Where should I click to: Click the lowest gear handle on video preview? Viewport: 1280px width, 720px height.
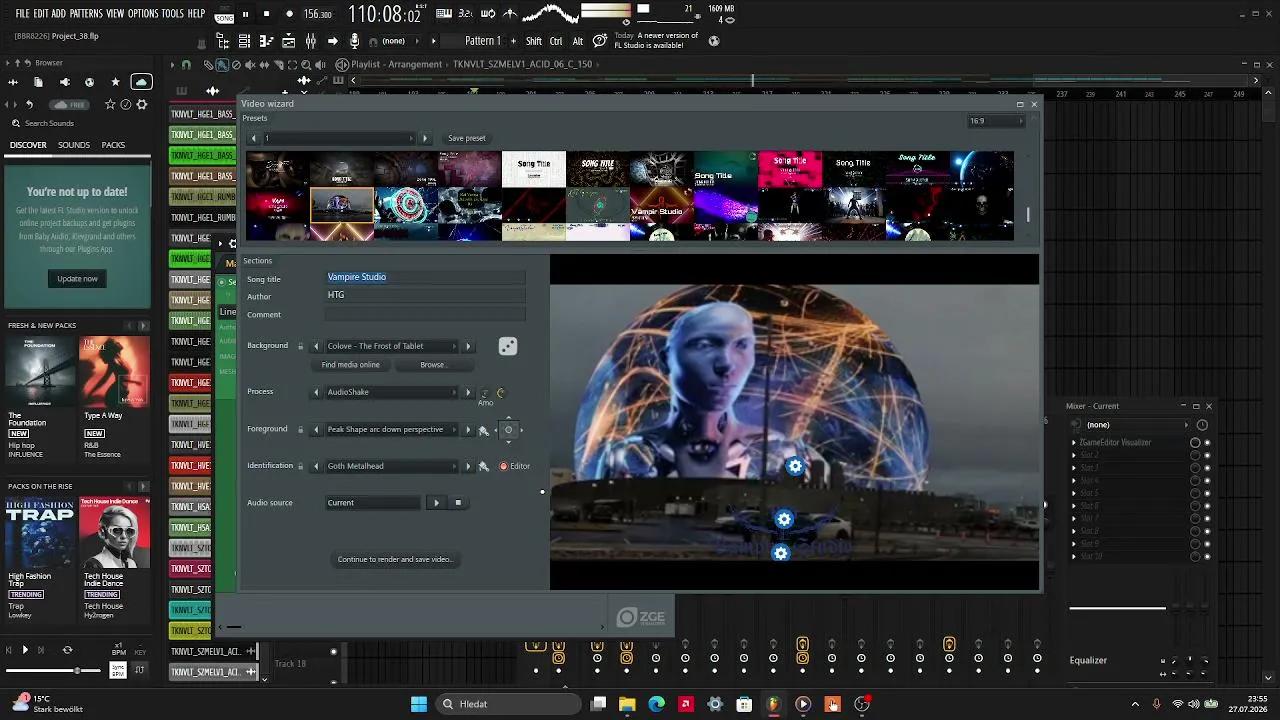point(781,552)
